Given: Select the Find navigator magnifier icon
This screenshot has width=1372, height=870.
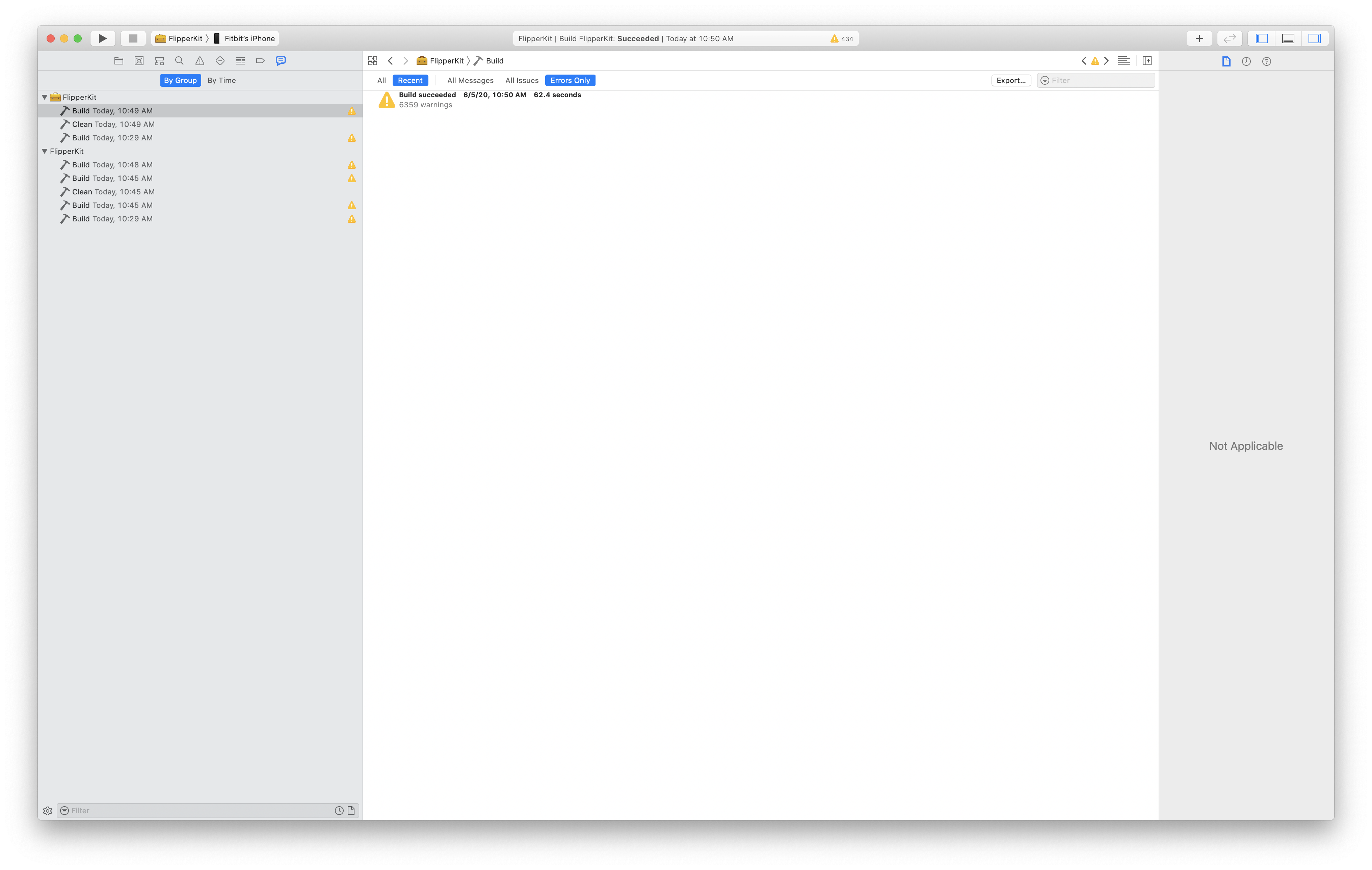Looking at the screenshot, I should [179, 60].
